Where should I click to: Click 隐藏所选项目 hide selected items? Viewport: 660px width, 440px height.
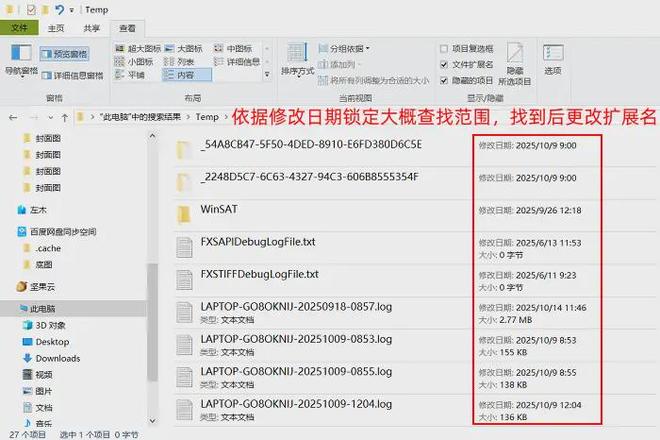click(x=515, y=64)
